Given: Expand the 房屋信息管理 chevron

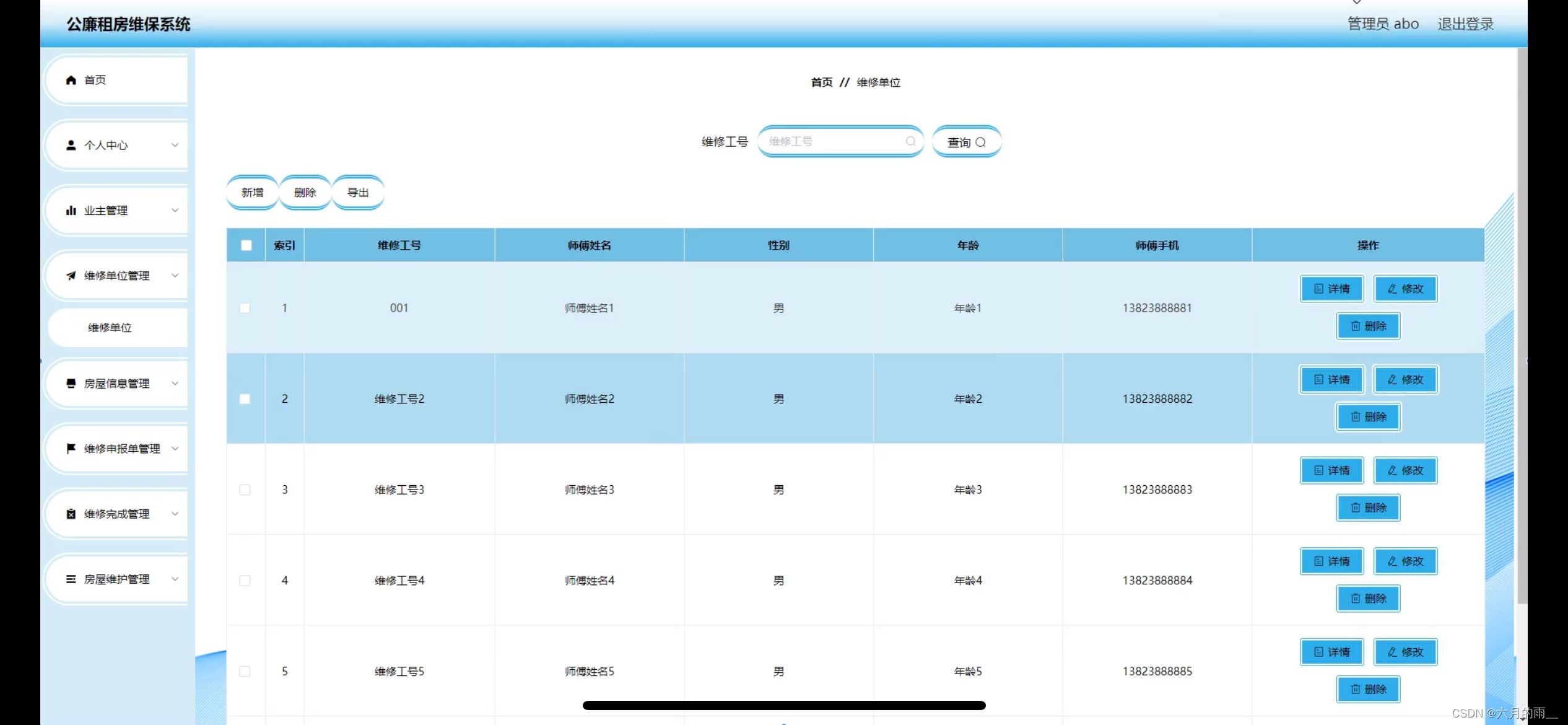Looking at the screenshot, I should (x=175, y=384).
